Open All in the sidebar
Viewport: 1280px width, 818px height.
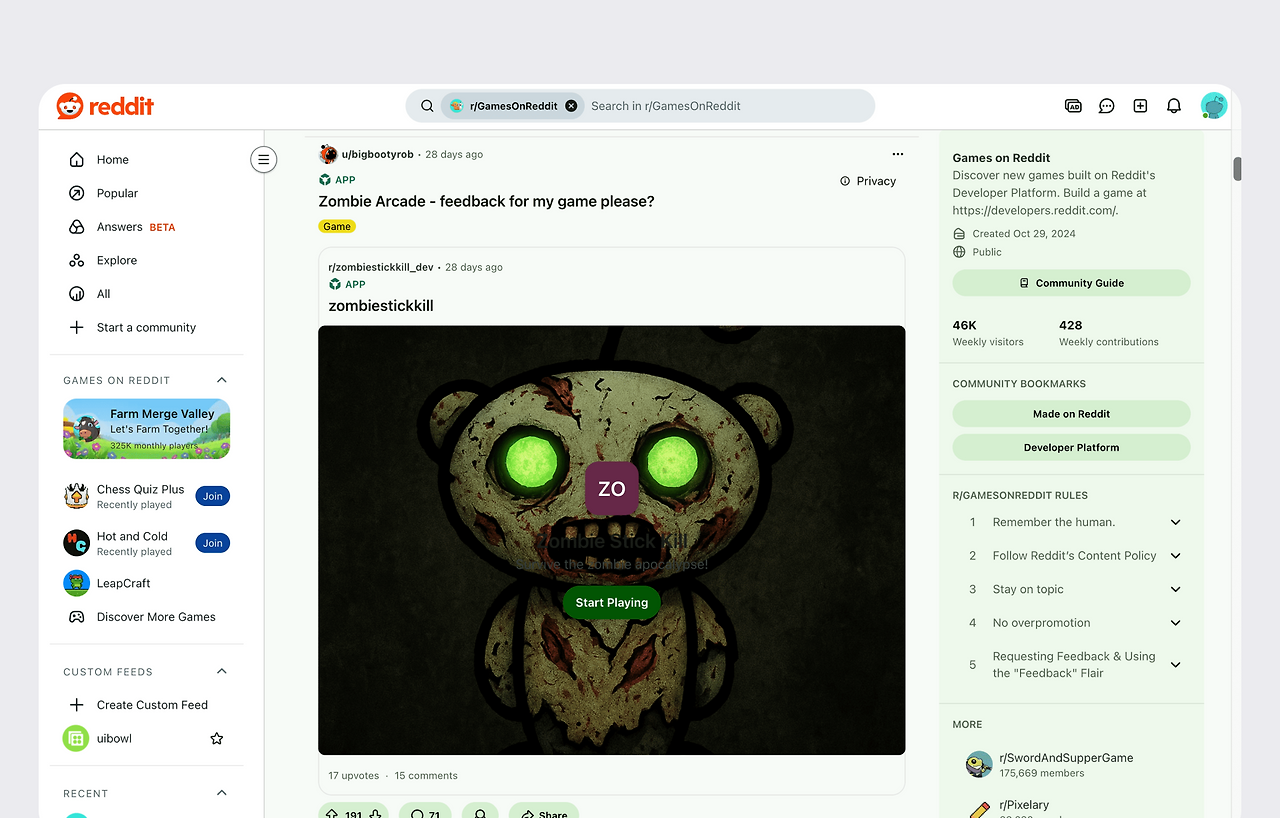click(148, 294)
